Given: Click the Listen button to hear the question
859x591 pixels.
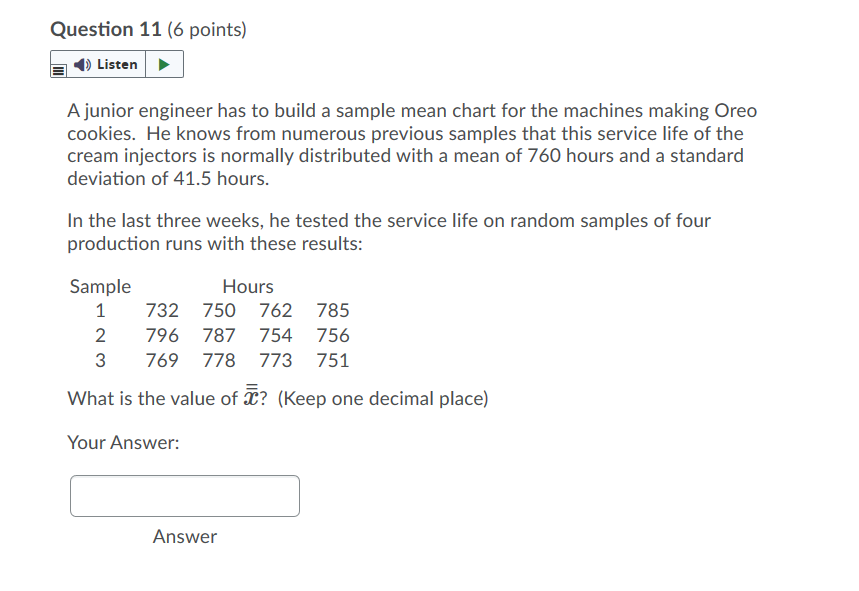Looking at the screenshot, I should (x=100, y=63).
